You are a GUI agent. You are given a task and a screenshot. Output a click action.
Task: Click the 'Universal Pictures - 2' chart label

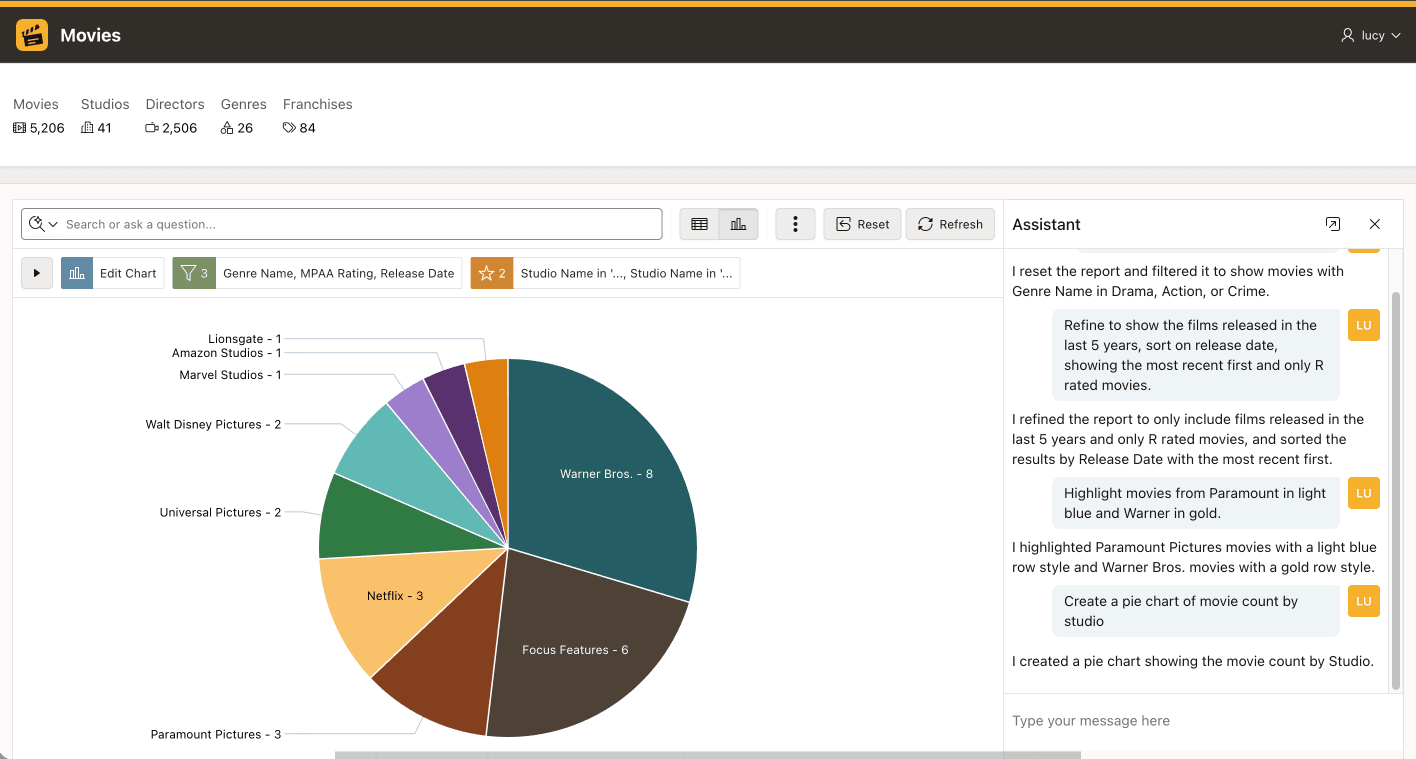coord(220,513)
